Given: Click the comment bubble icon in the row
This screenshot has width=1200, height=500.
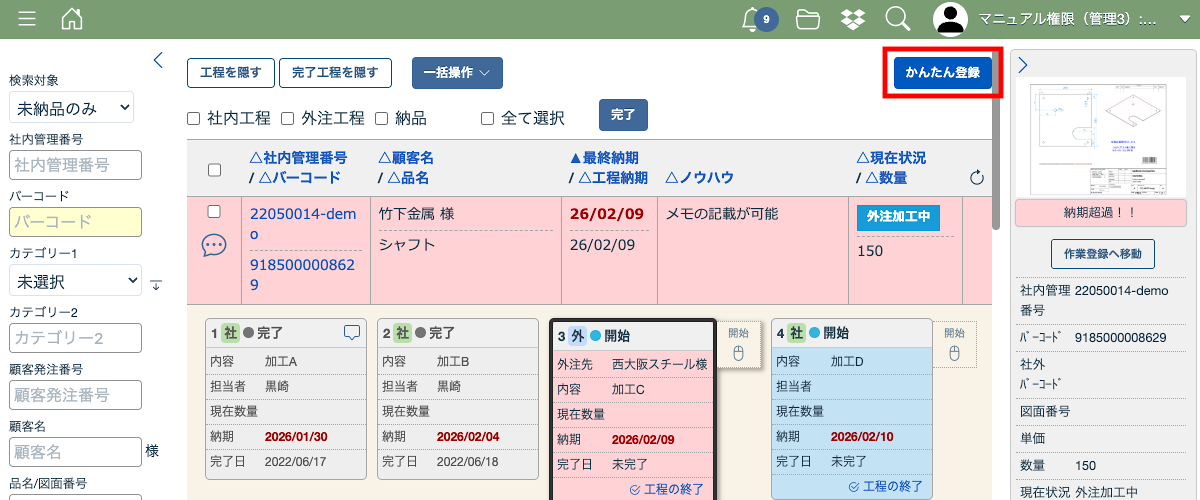Looking at the screenshot, I should click(x=214, y=246).
